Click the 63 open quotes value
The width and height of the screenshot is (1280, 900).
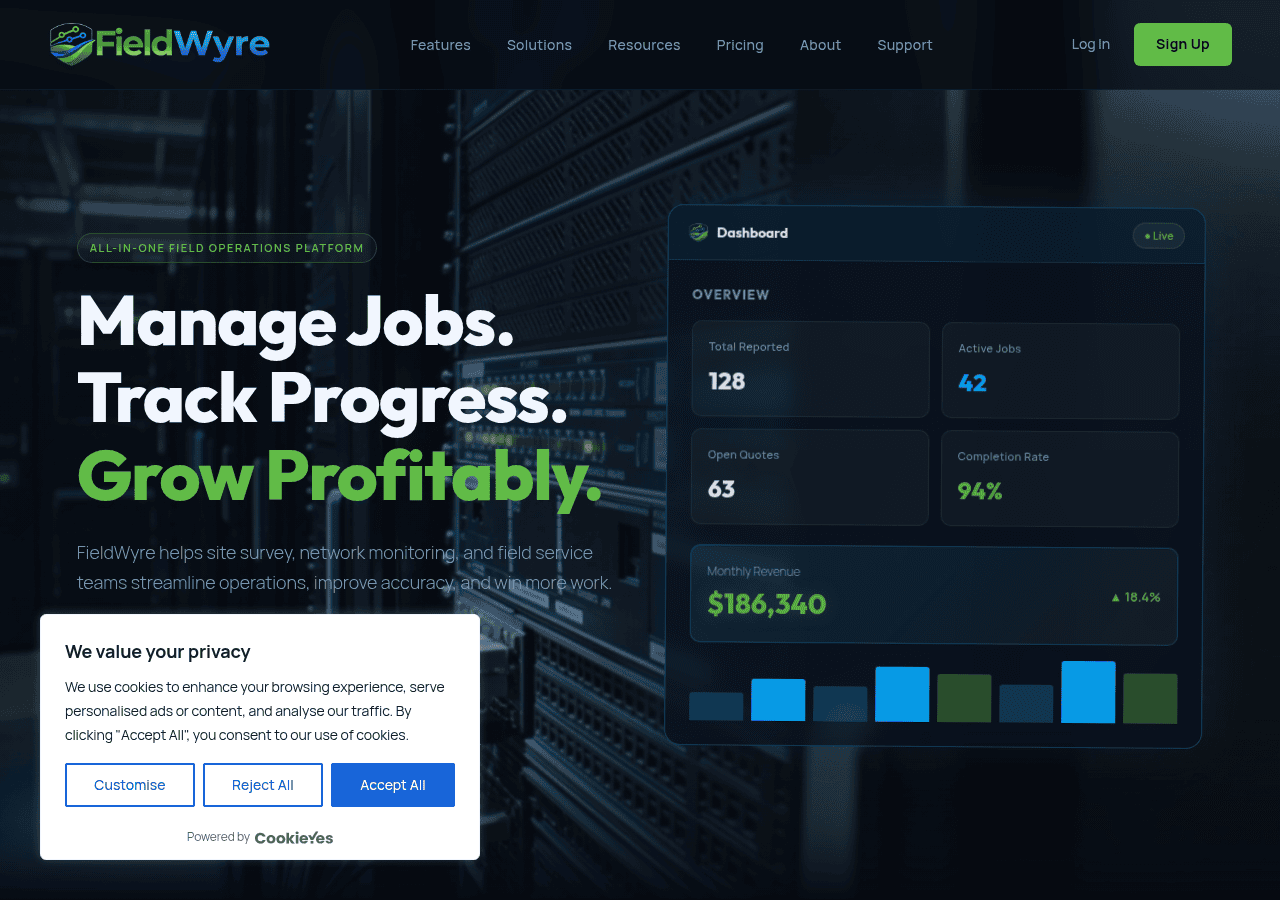(x=721, y=489)
